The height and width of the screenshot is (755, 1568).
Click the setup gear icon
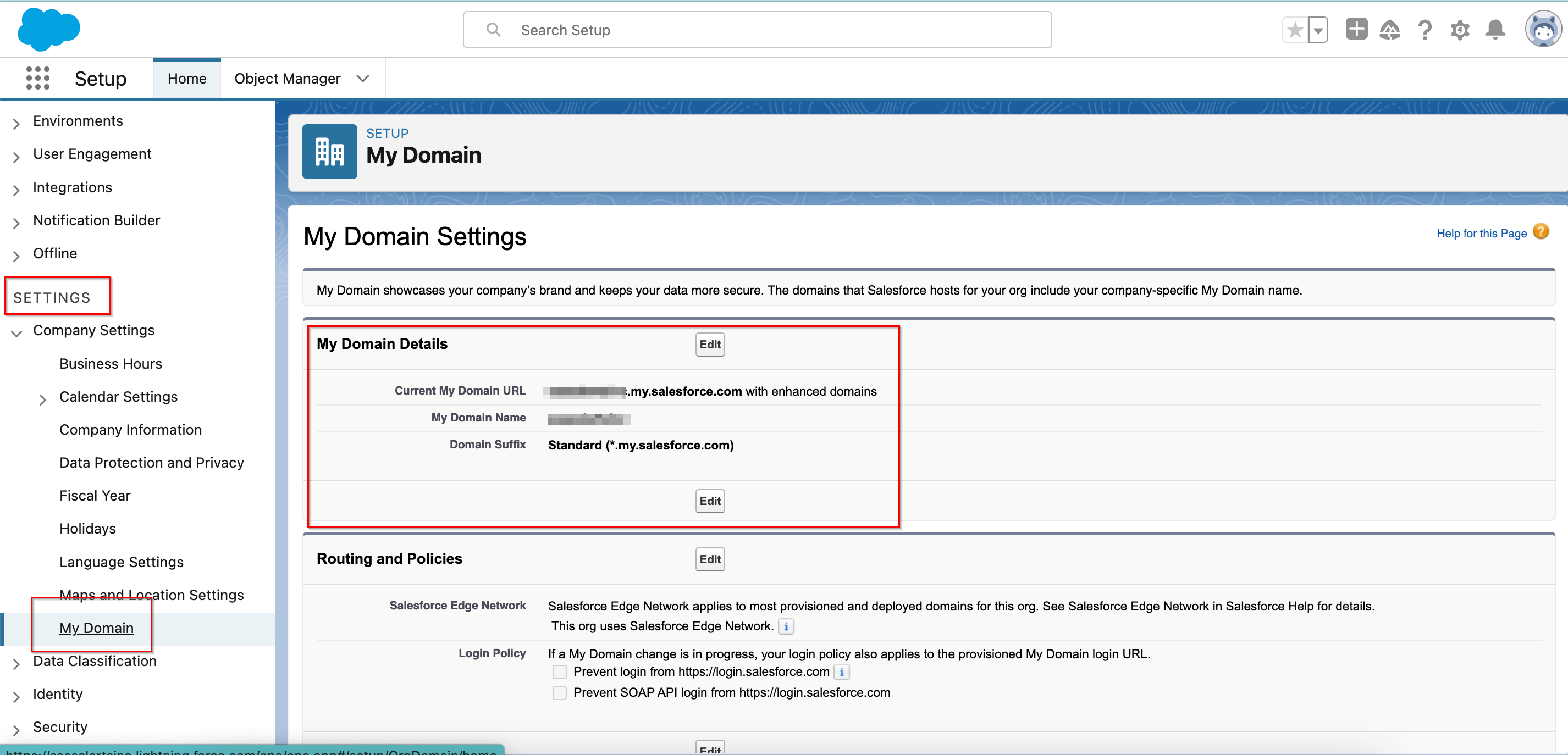pyautogui.click(x=1460, y=30)
